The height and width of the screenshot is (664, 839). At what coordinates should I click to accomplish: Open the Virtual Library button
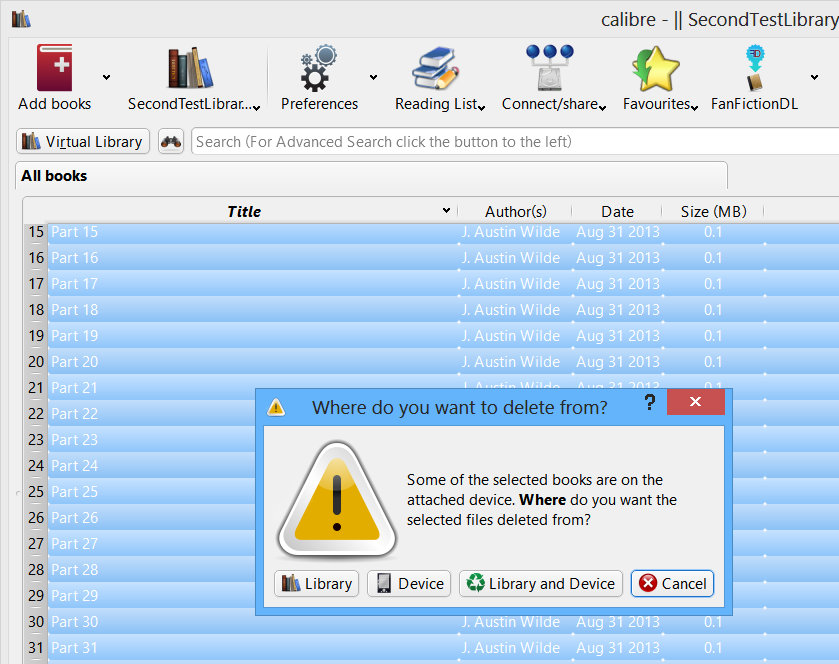[x=83, y=141]
